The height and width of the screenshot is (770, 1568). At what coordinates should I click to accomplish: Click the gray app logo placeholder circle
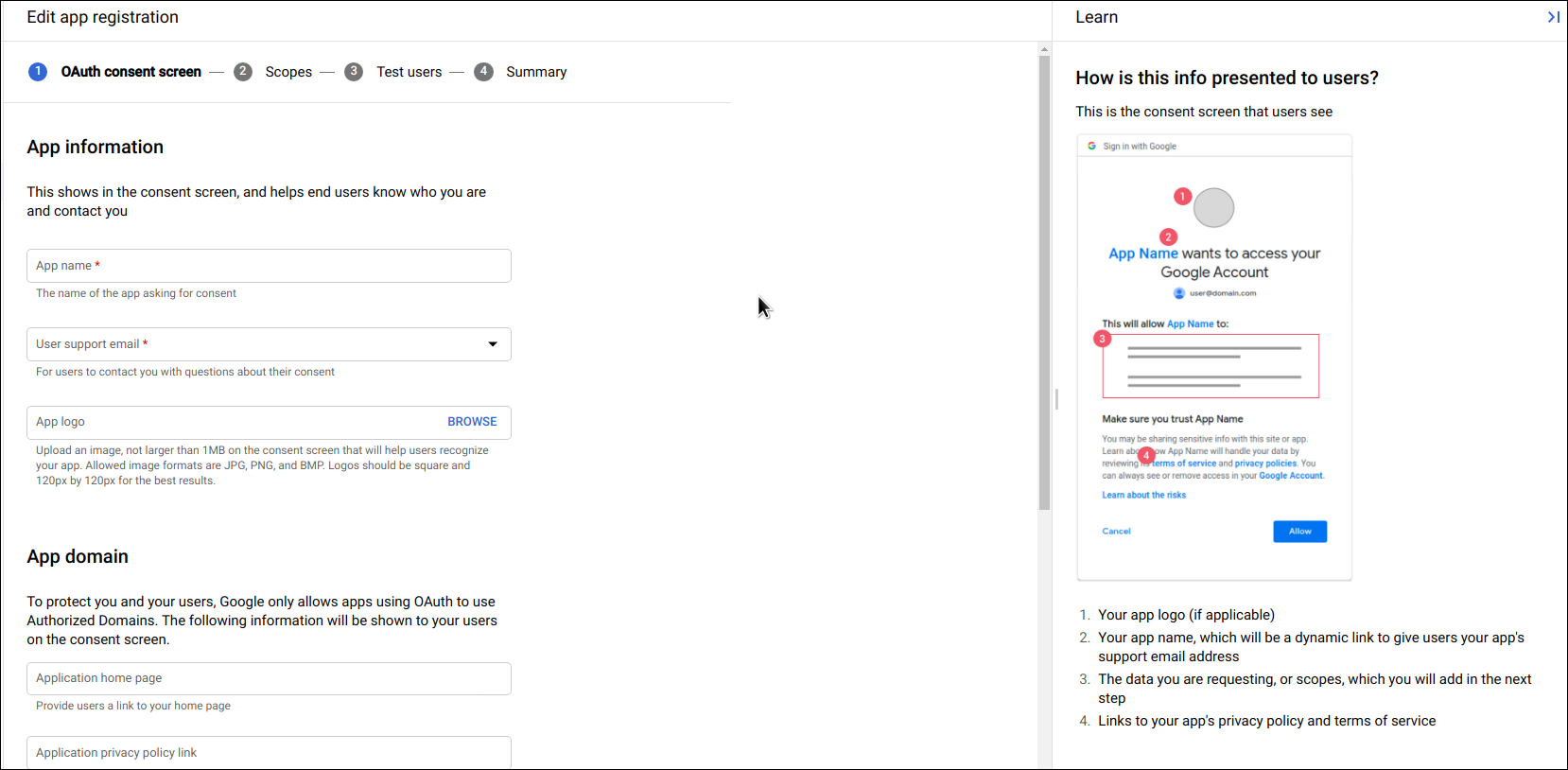pos(1213,208)
